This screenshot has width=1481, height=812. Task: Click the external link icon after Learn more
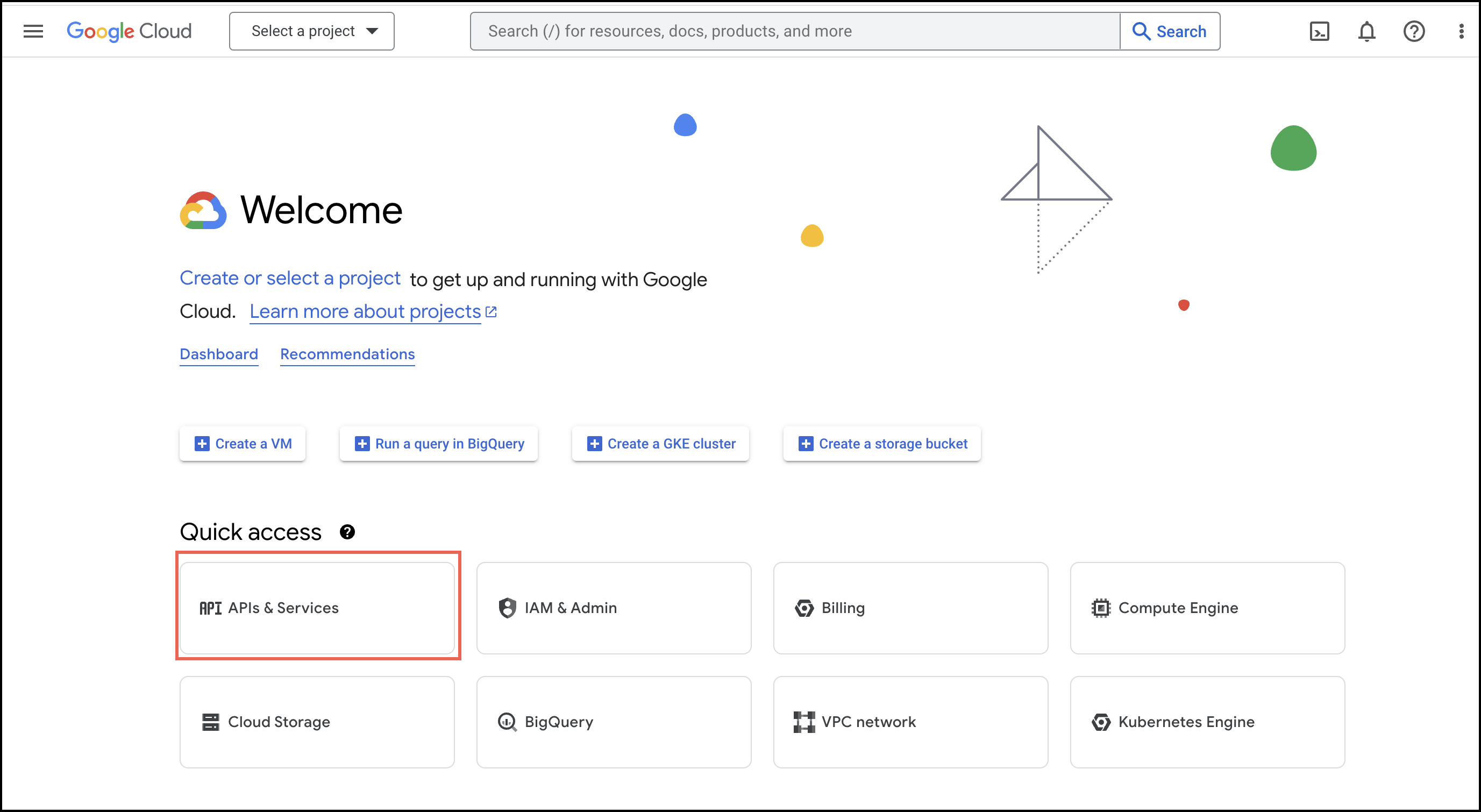coord(491,312)
